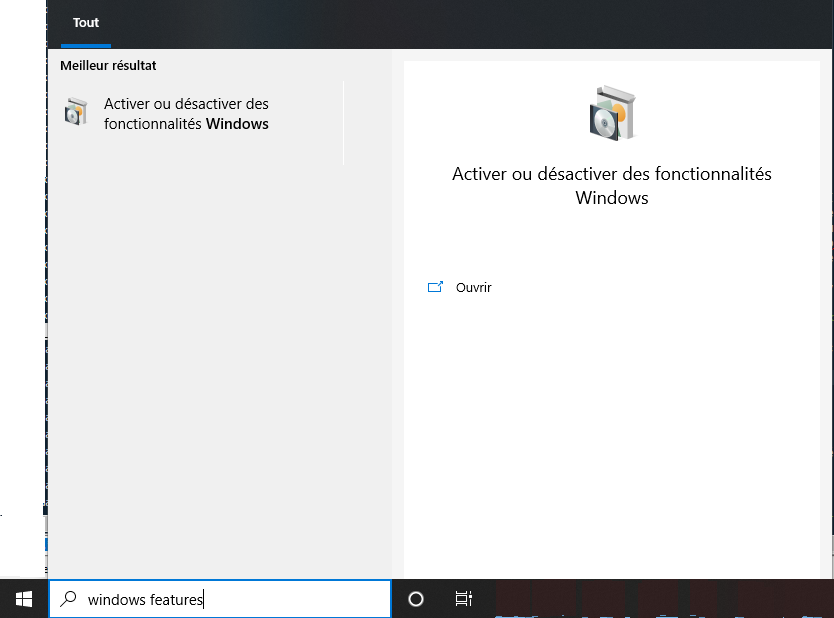Viewport: 834px width, 618px height.
Task: Select the Tout search filter tab
Action: click(86, 23)
